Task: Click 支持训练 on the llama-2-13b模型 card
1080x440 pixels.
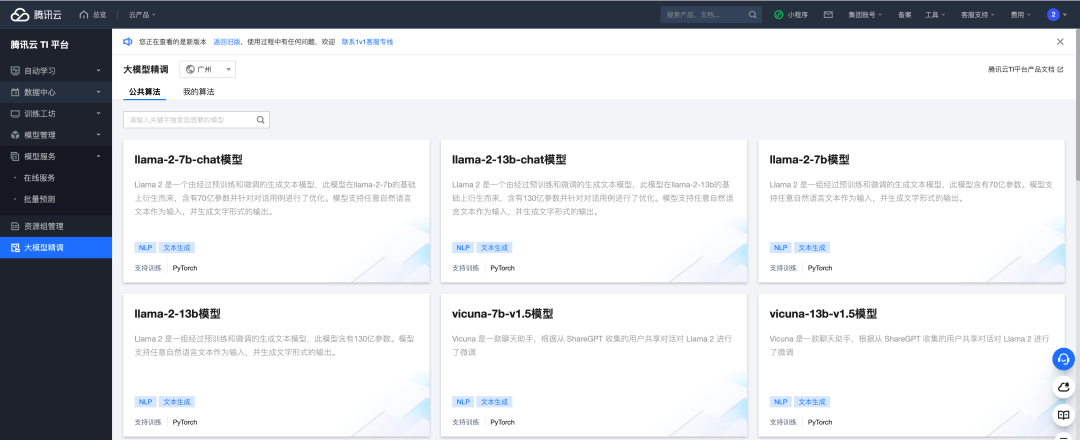Action: (148, 422)
